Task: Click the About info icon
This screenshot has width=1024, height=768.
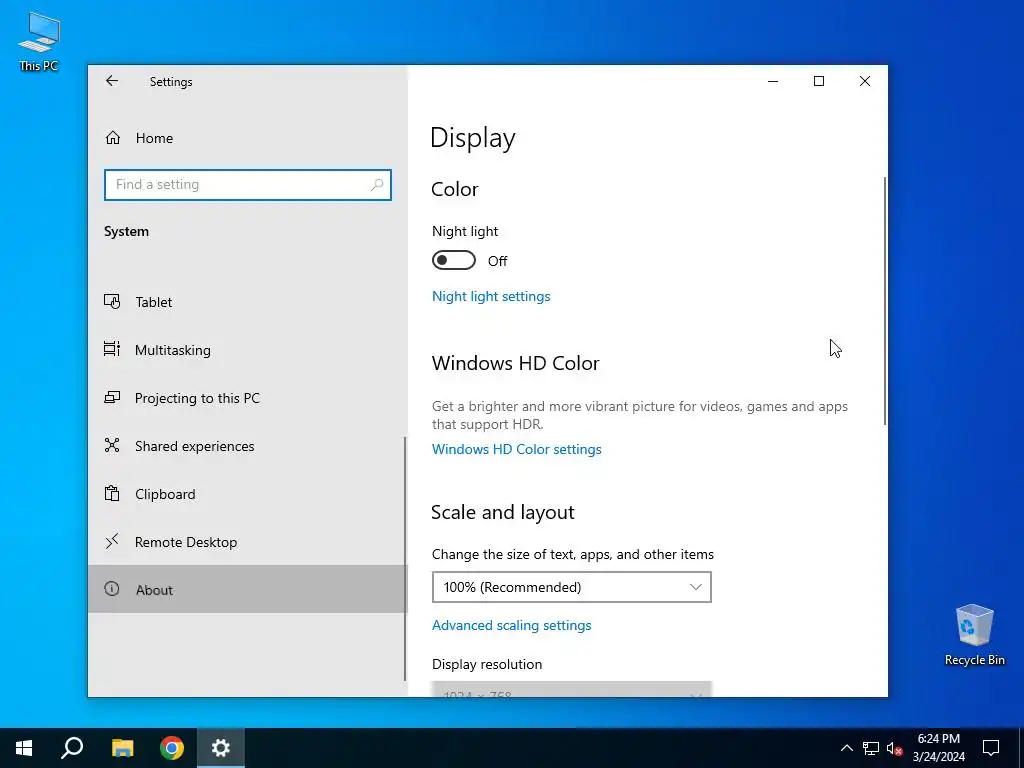Action: [x=112, y=589]
